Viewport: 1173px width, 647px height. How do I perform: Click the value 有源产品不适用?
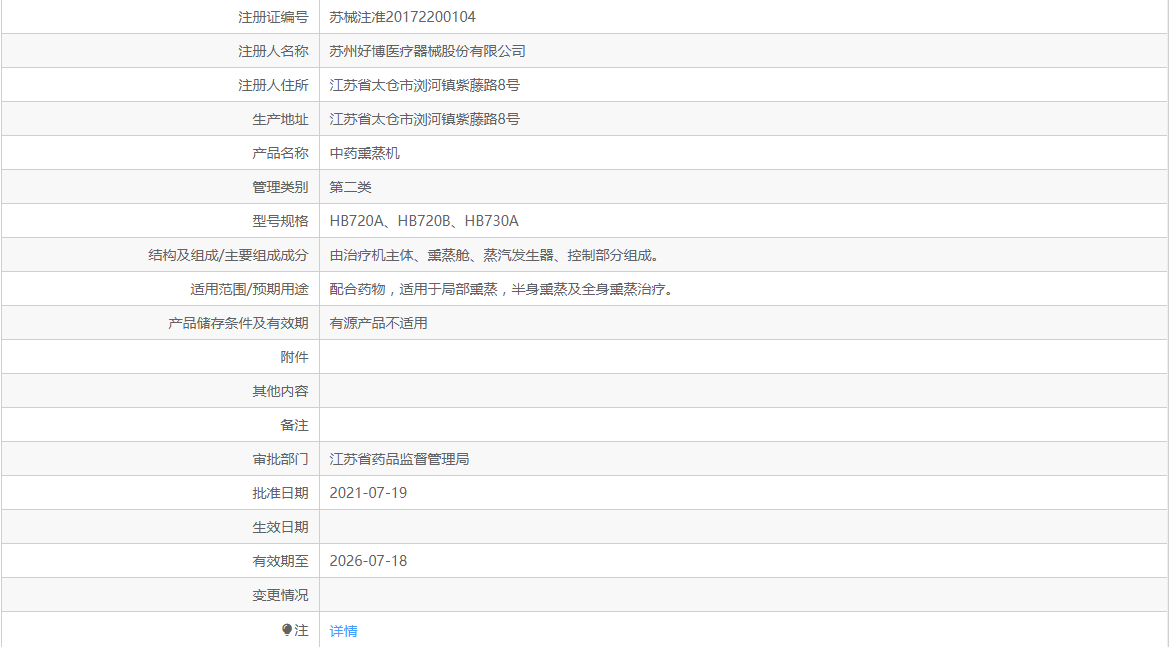pyautogui.click(x=378, y=323)
